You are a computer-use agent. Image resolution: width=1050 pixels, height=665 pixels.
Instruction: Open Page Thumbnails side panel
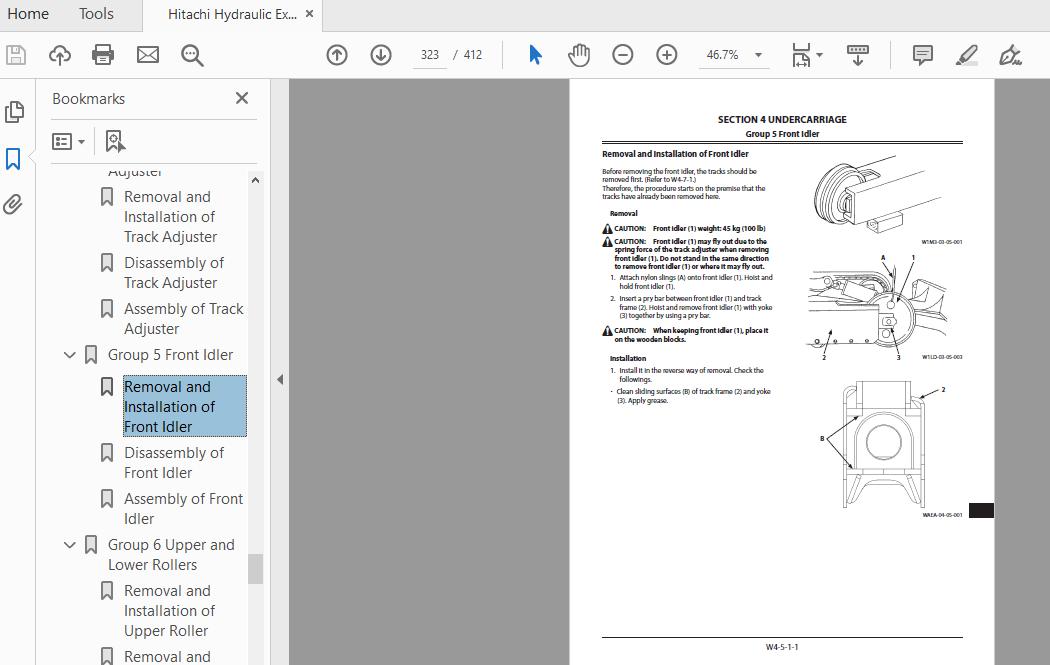click(14, 112)
